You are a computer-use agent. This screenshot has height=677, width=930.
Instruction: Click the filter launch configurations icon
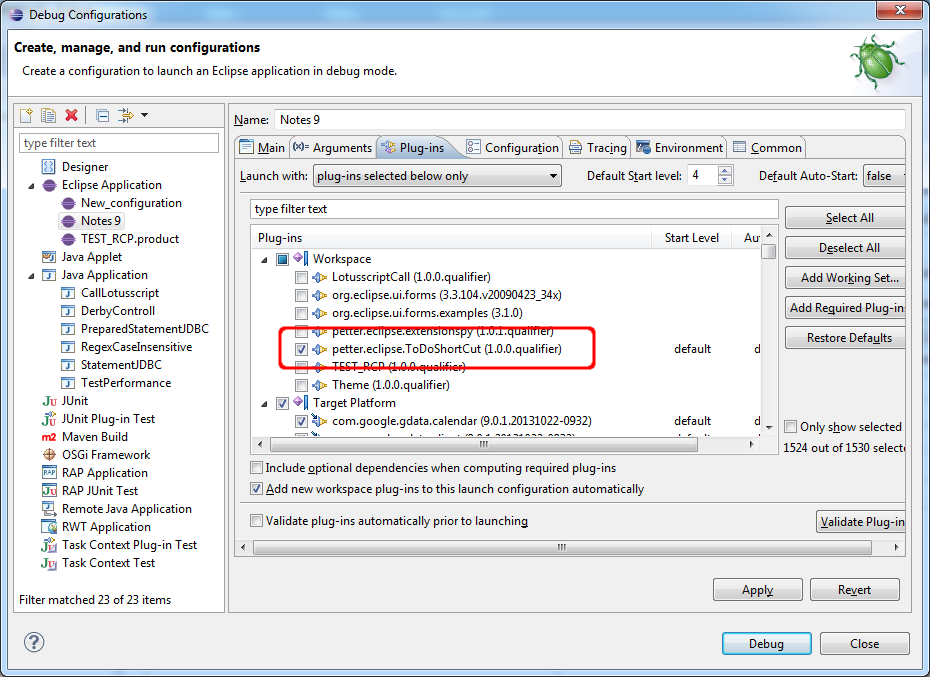pos(126,116)
